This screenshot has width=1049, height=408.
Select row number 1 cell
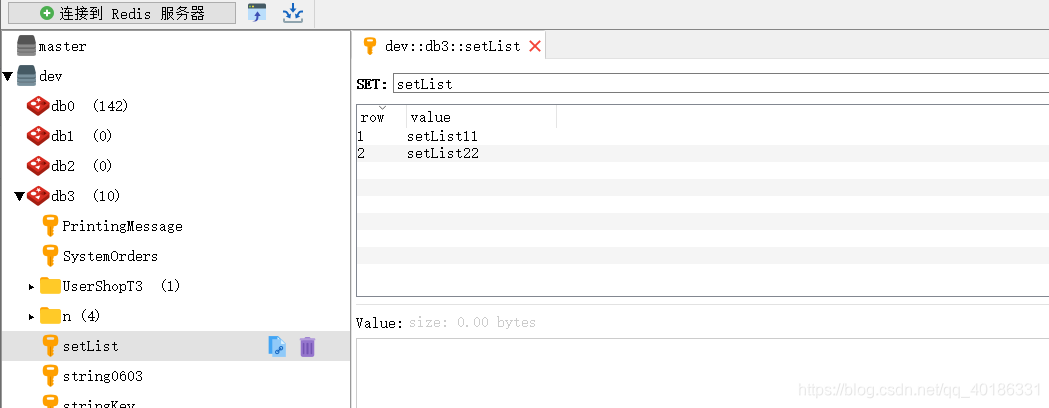pos(361,136)
